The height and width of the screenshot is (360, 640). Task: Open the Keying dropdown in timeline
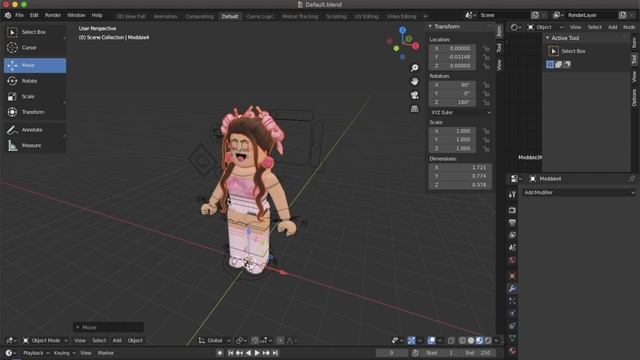coord(64,353)
